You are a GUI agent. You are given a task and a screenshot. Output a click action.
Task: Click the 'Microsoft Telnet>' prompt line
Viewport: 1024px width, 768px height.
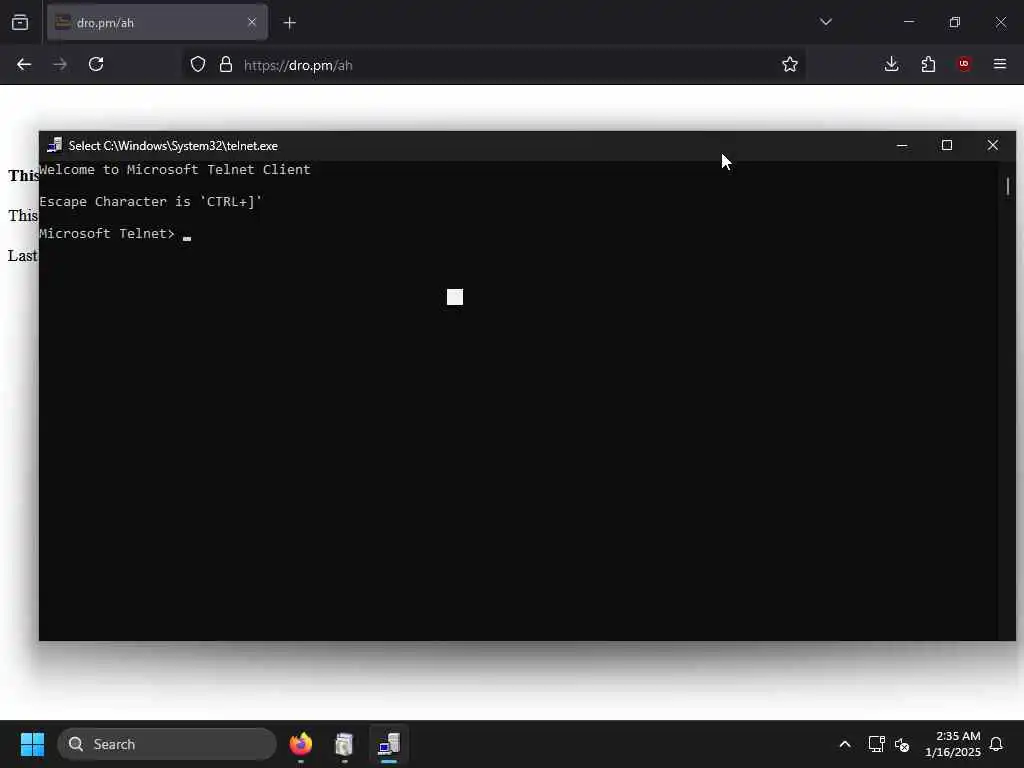click(107, 234)
